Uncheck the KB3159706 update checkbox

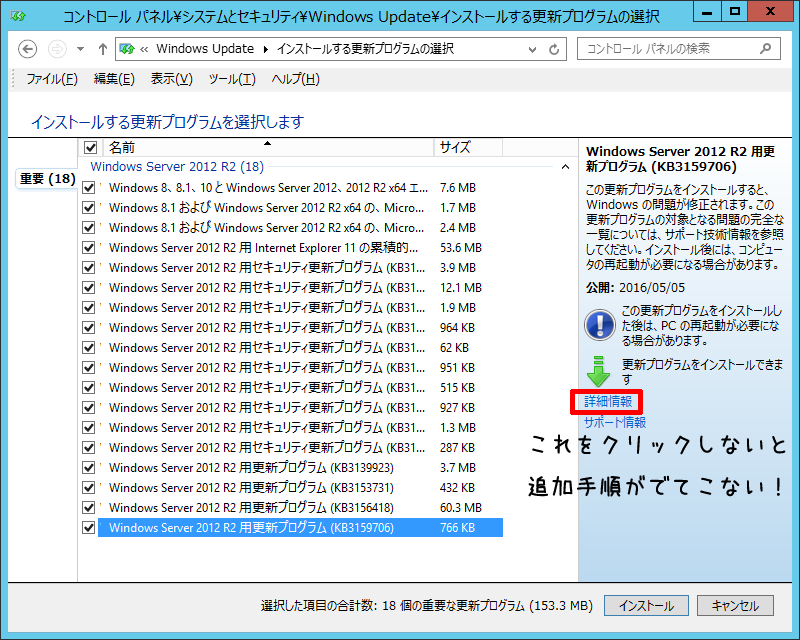click(x=90, y=528)
